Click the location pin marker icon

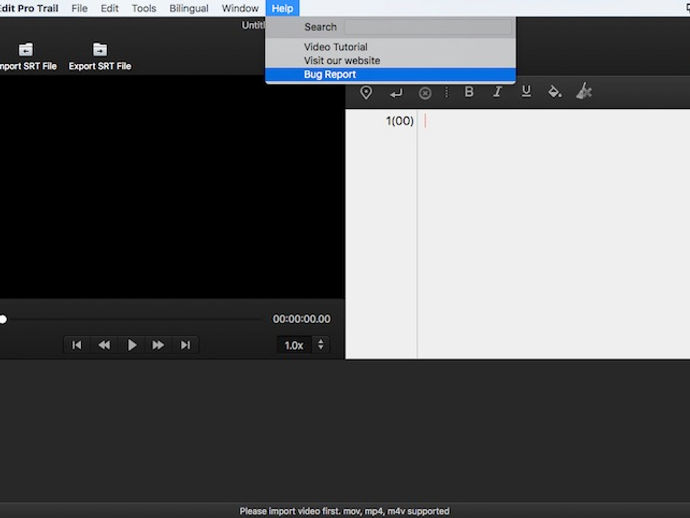click(x=366, y=92)
